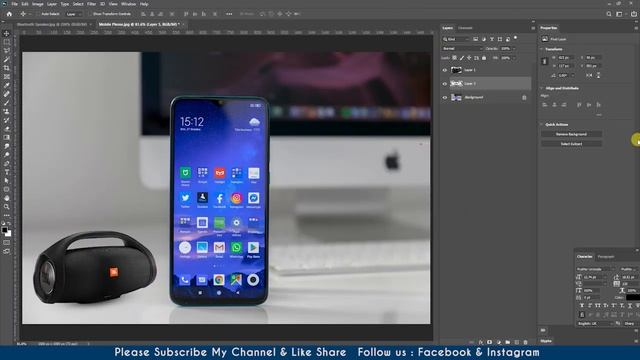This screenshot has width=640, height=360.
Task: Open the search icon in options bar
Action: pyautogui.click(x=609, y=14)
